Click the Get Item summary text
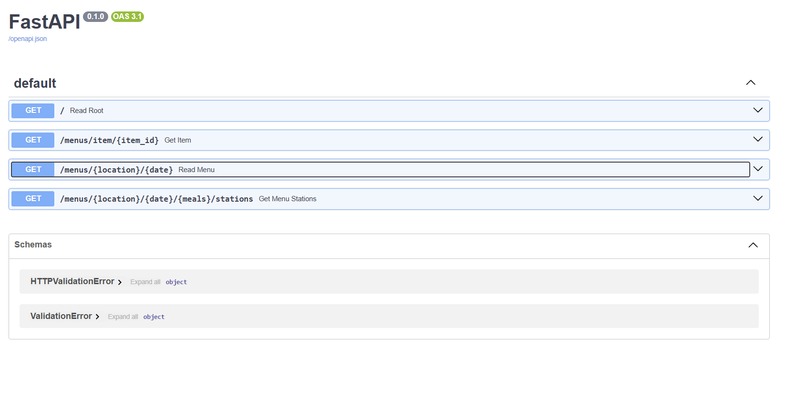Viewport: 806px width, 400px height. click(x=178, y=140)
